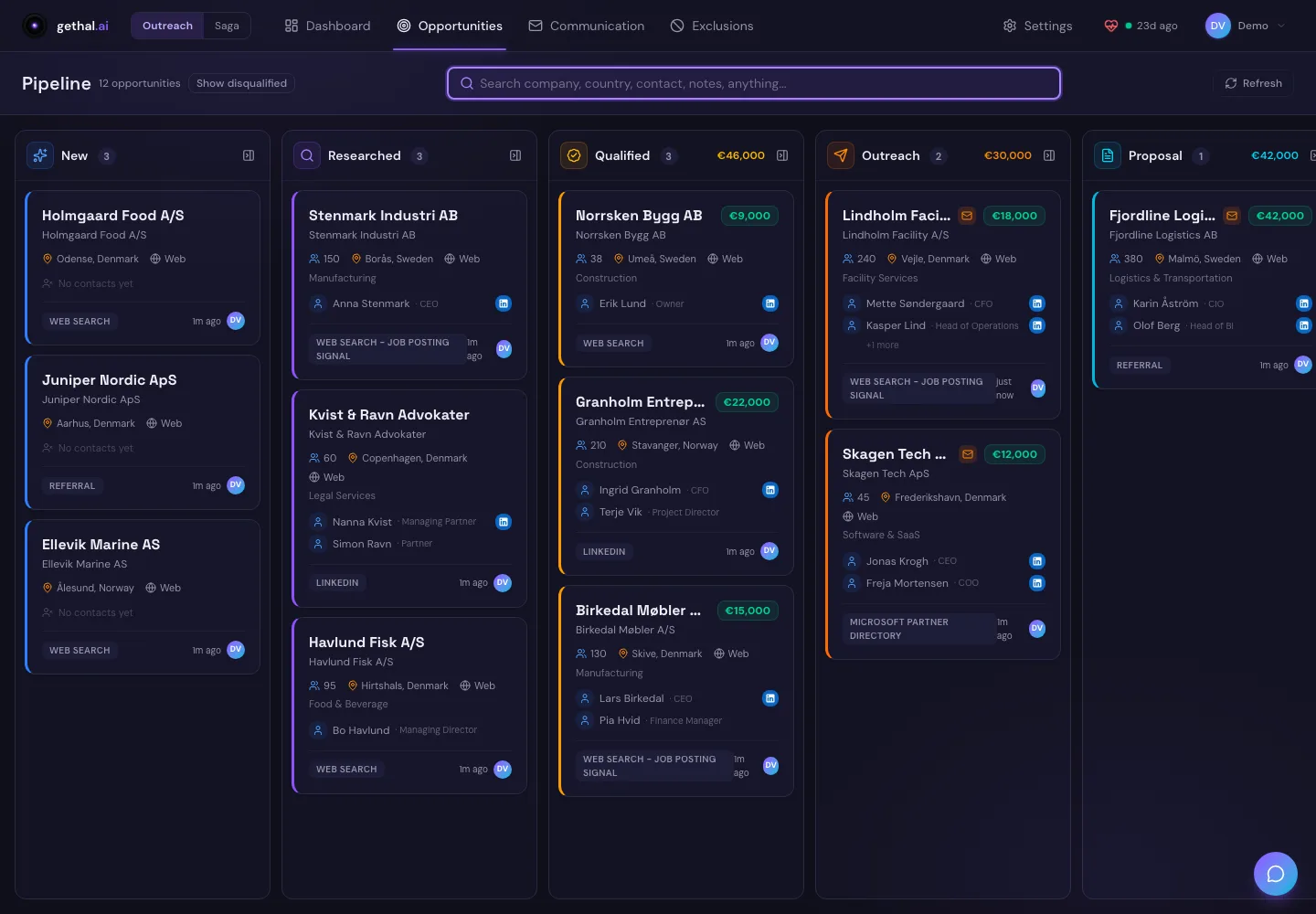Viewport: 1316px width, 914px height.
Task: Refresh the pipeline
Action: click(1253, 83)
